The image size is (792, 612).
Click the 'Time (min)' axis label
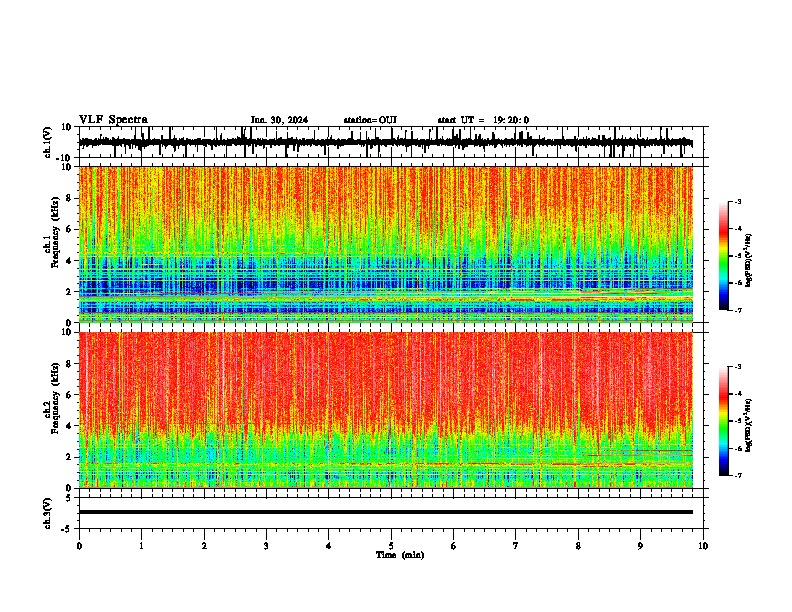click(400, 555)
